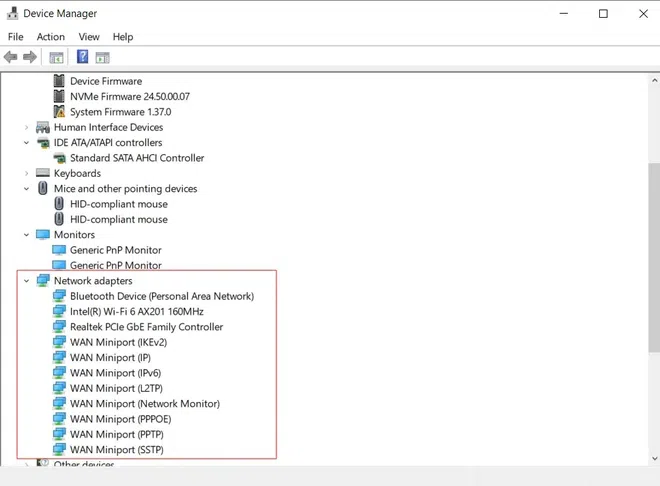This screenshot has width=660, height=486.
Task: Select WAN Miniport (PPPOE)
Action: point(120,419)
